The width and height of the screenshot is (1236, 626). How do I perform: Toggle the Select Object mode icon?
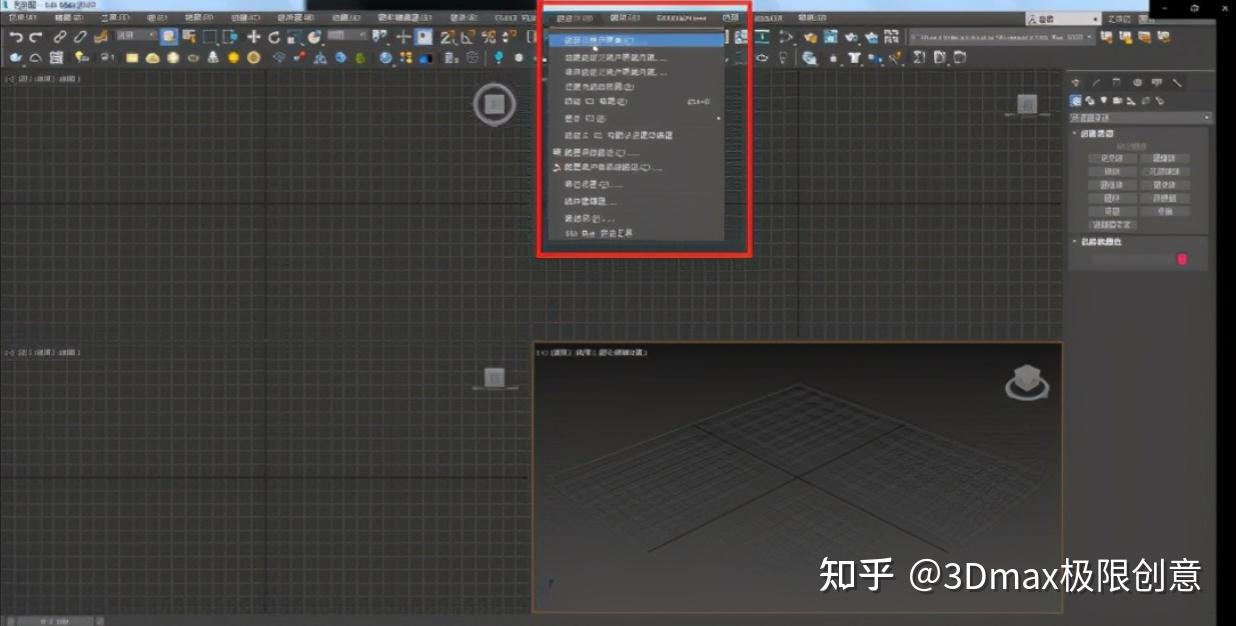pos(170,37)
